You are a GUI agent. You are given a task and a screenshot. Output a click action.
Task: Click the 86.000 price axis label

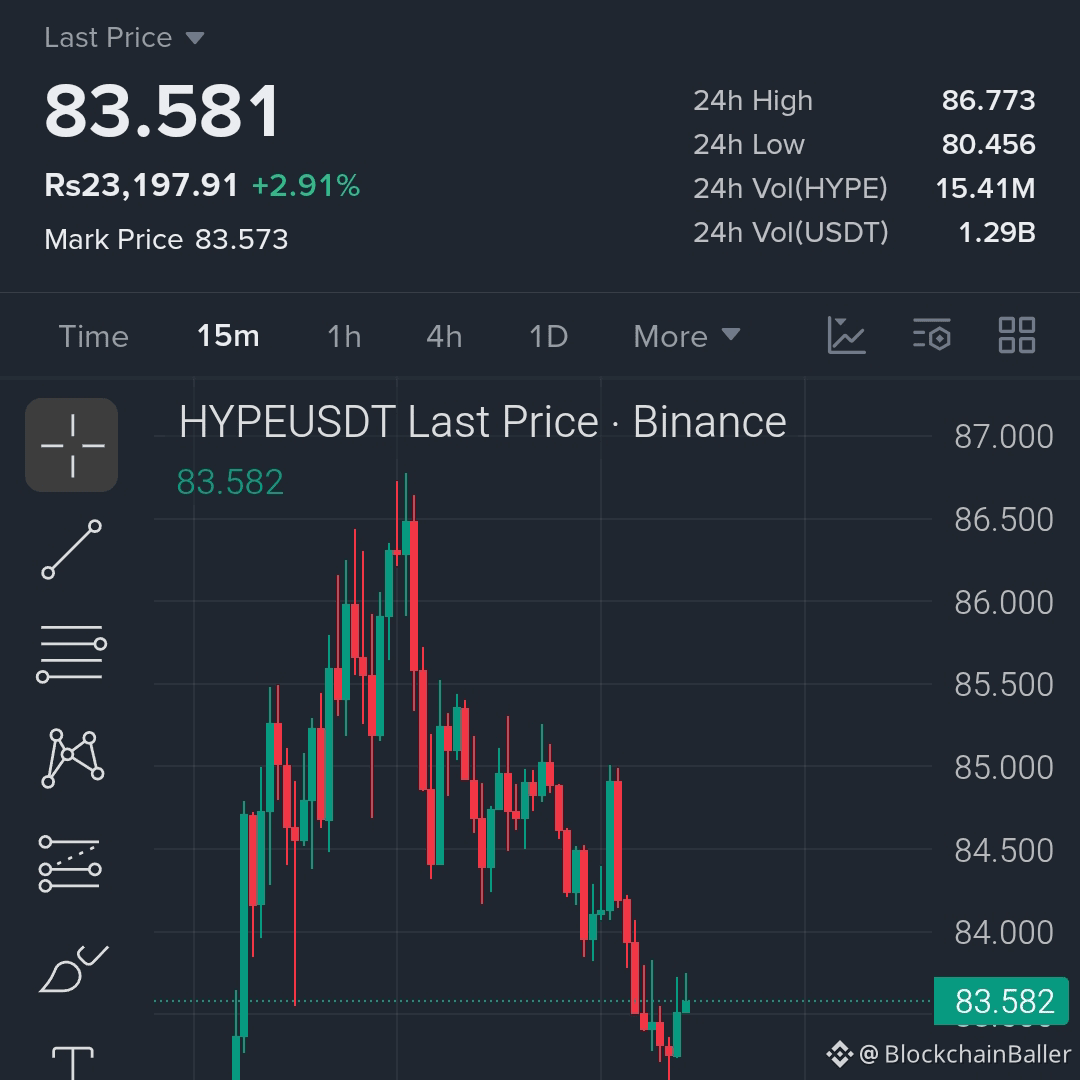pyautogui.click(x=1004, y=603)
